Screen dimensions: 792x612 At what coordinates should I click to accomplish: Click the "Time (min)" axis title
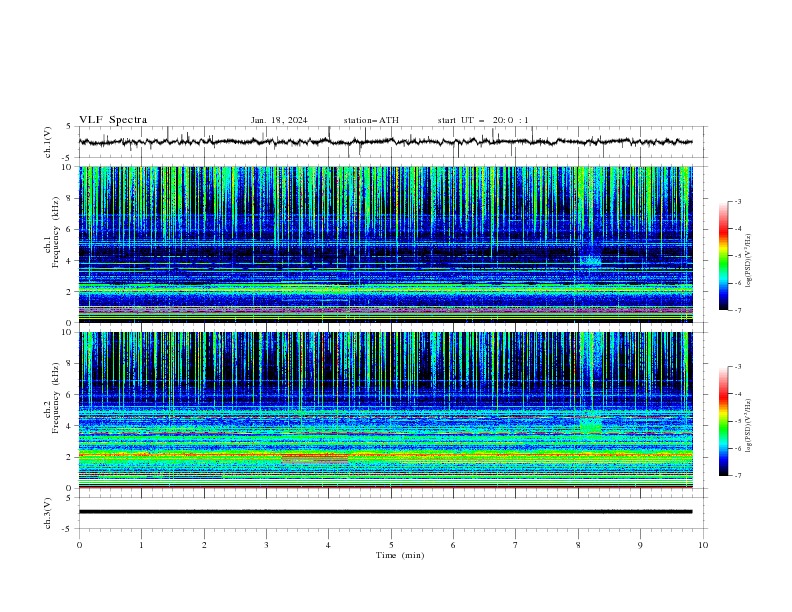point(400,555)
